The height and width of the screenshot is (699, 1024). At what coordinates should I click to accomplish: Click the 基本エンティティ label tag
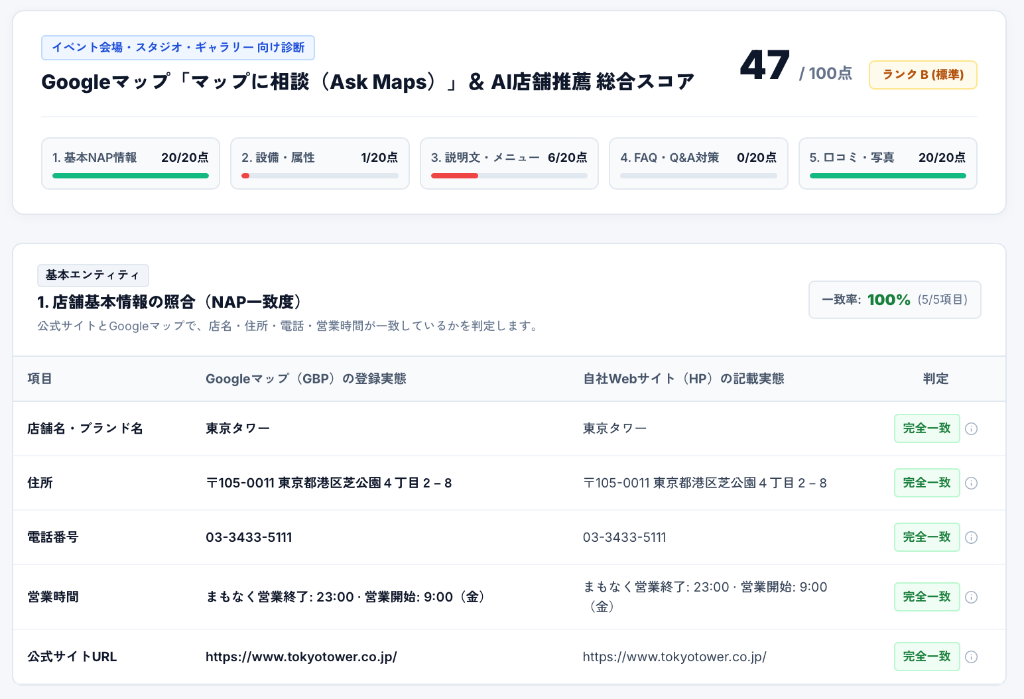[x=93, y=275]
